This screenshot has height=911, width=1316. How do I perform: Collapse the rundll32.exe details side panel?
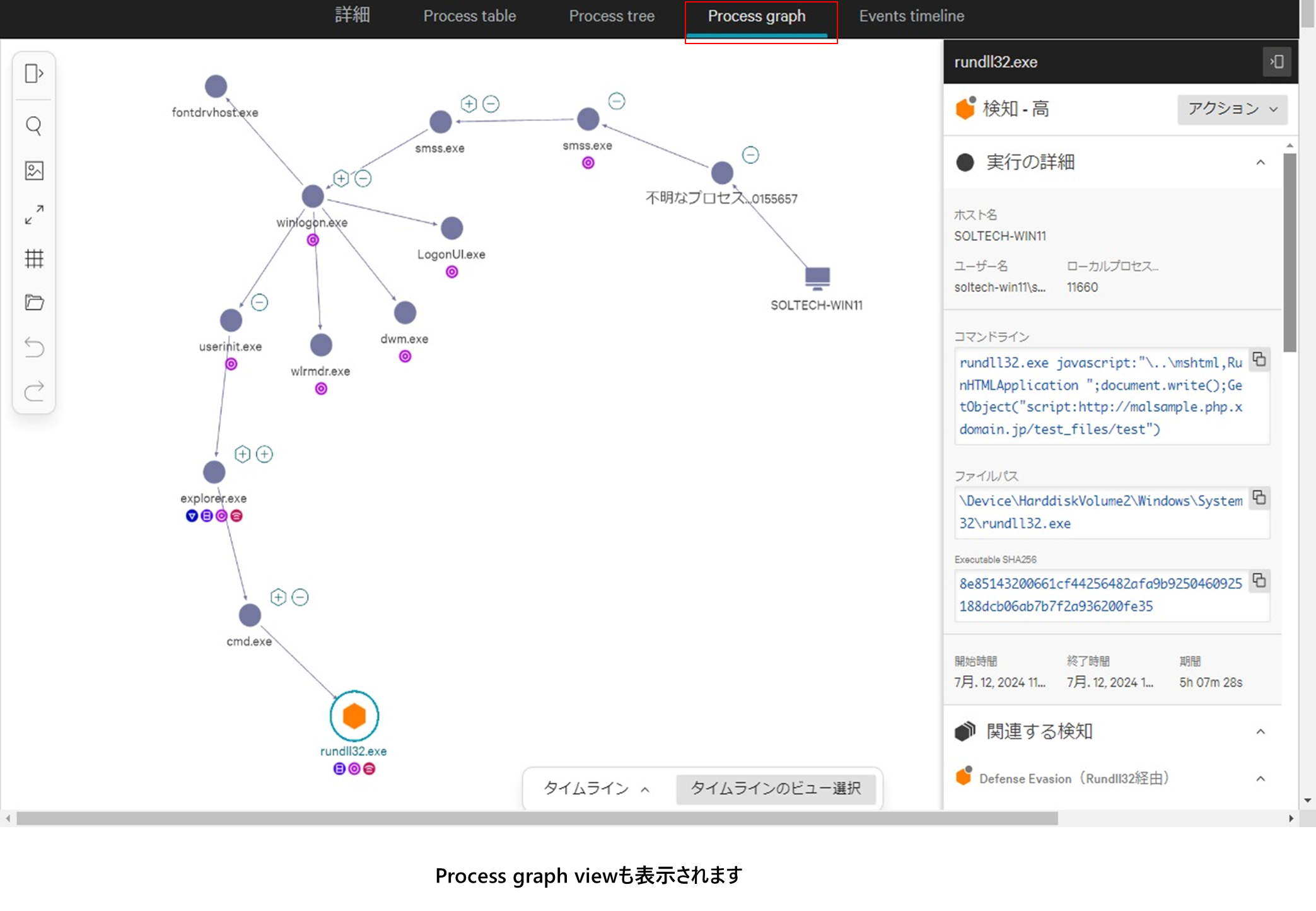pyautogui.click(x=1276, y=62)
